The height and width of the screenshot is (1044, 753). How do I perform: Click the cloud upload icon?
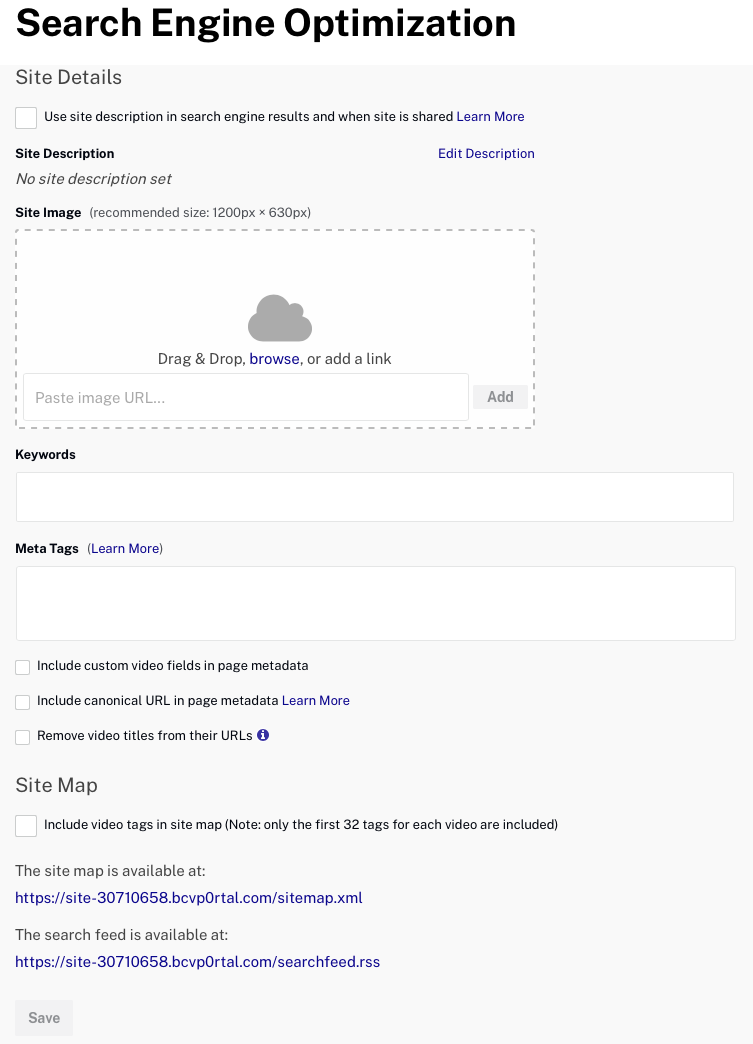coord(280,318)
